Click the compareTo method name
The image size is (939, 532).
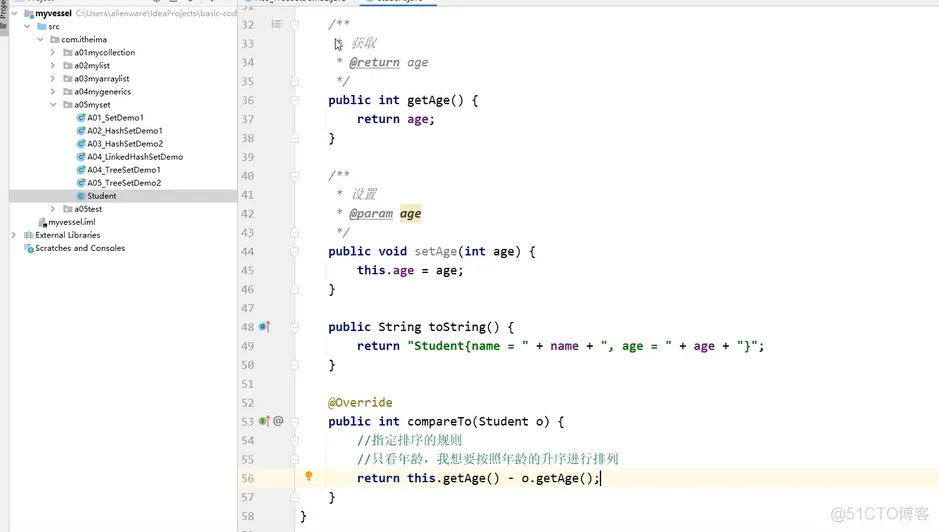(440, 422)
